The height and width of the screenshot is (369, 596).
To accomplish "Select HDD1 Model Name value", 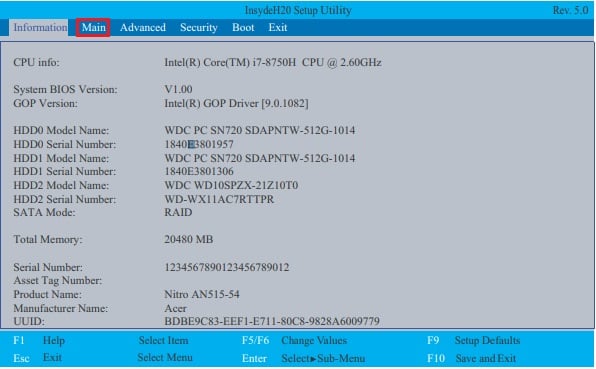I will tap(260, 158).
